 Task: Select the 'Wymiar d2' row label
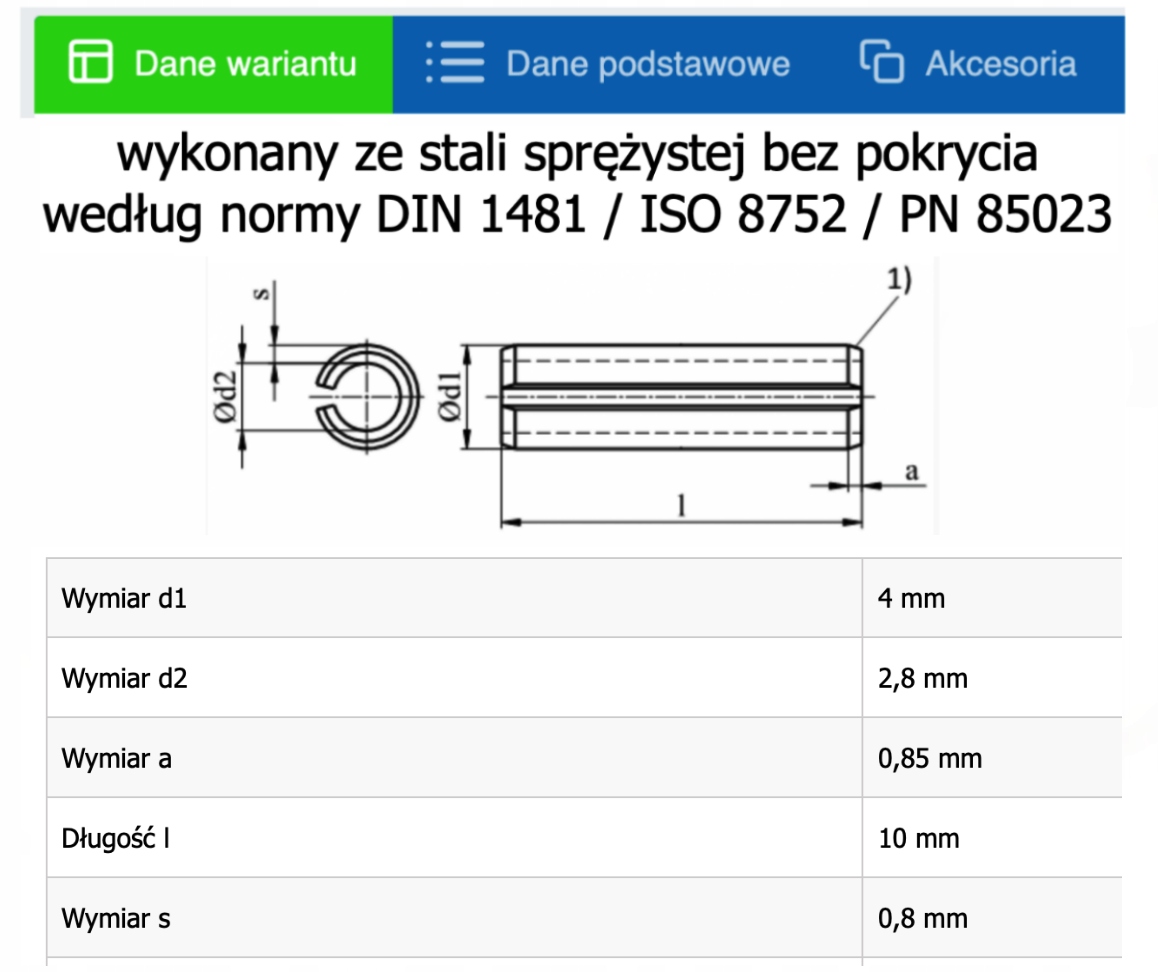[x=124, y=678]
